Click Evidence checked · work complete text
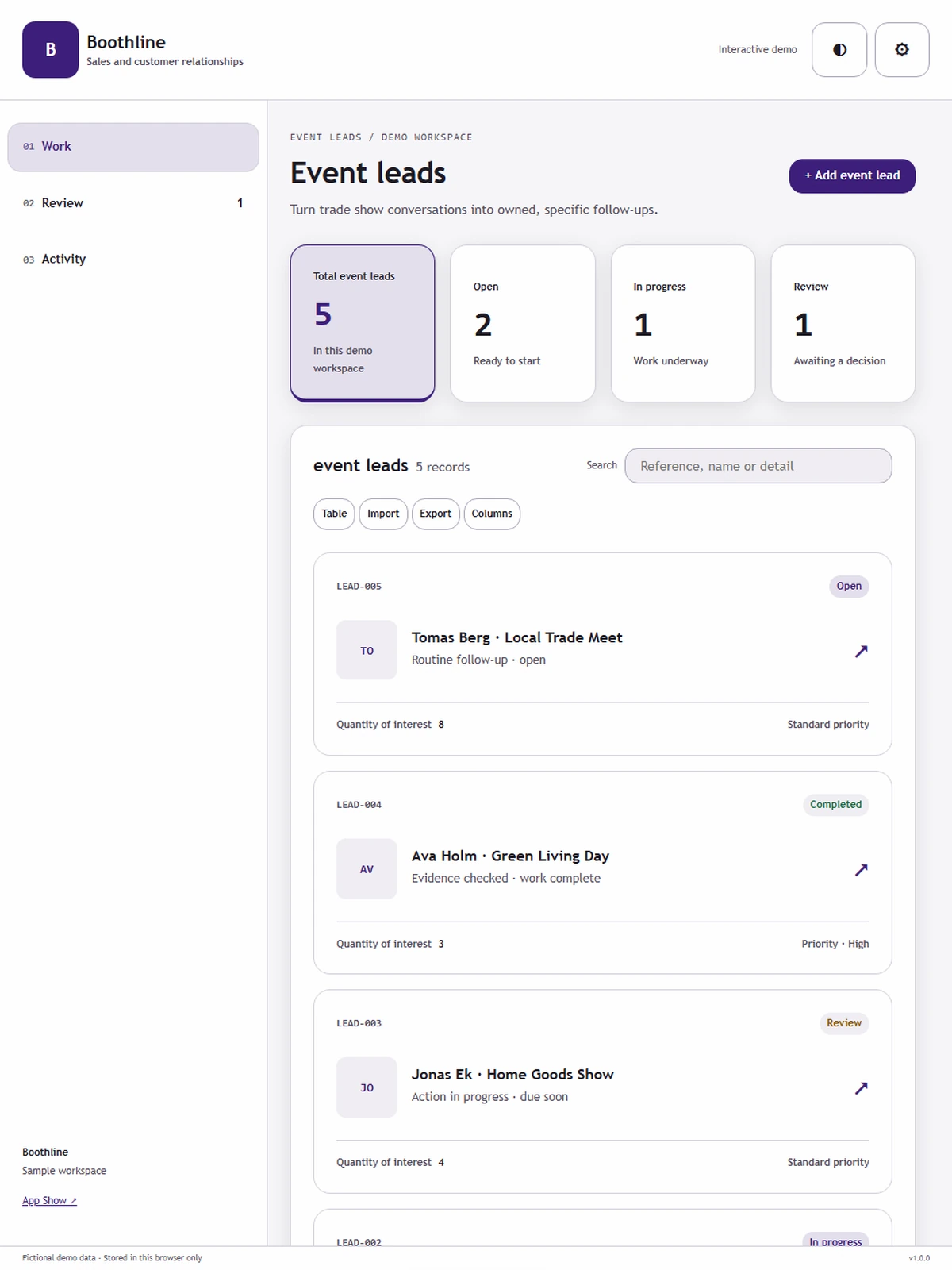952x1270 pixels. pos(506,878)
